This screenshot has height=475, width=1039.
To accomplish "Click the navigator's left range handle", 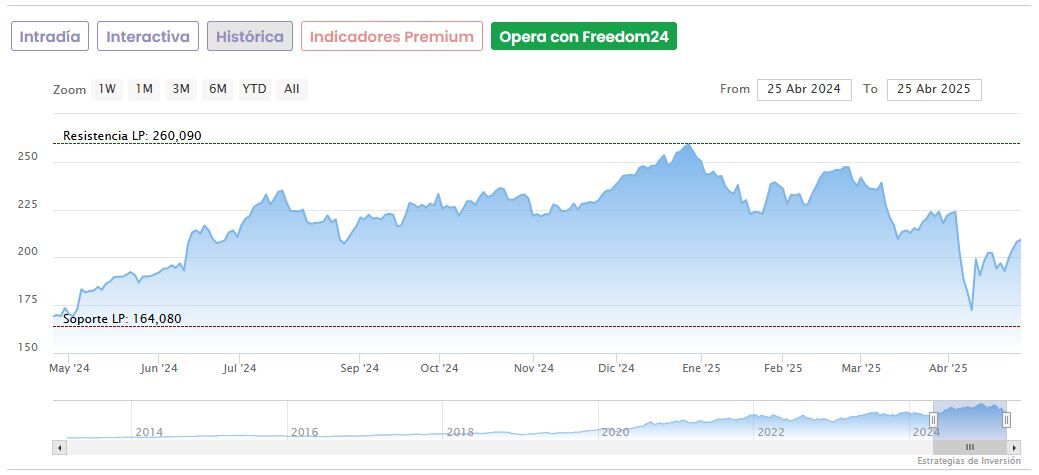I will [933, 419].
